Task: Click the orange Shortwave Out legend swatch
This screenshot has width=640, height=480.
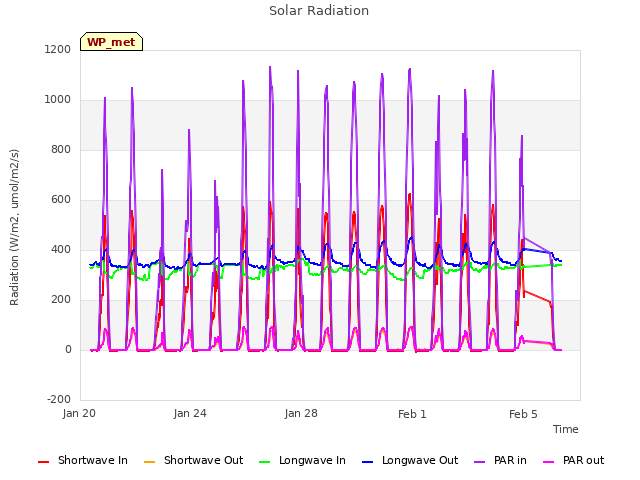Action: [x=150, y=462]
